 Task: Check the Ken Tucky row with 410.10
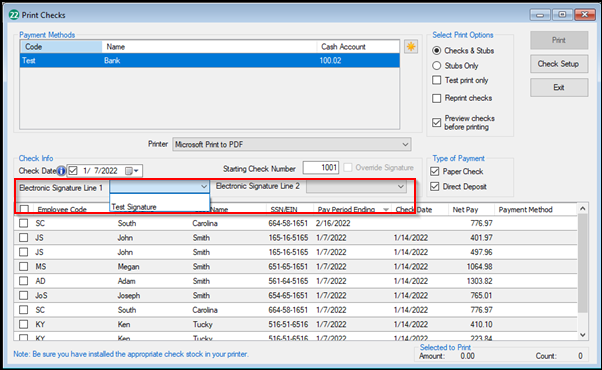[23, 324]
